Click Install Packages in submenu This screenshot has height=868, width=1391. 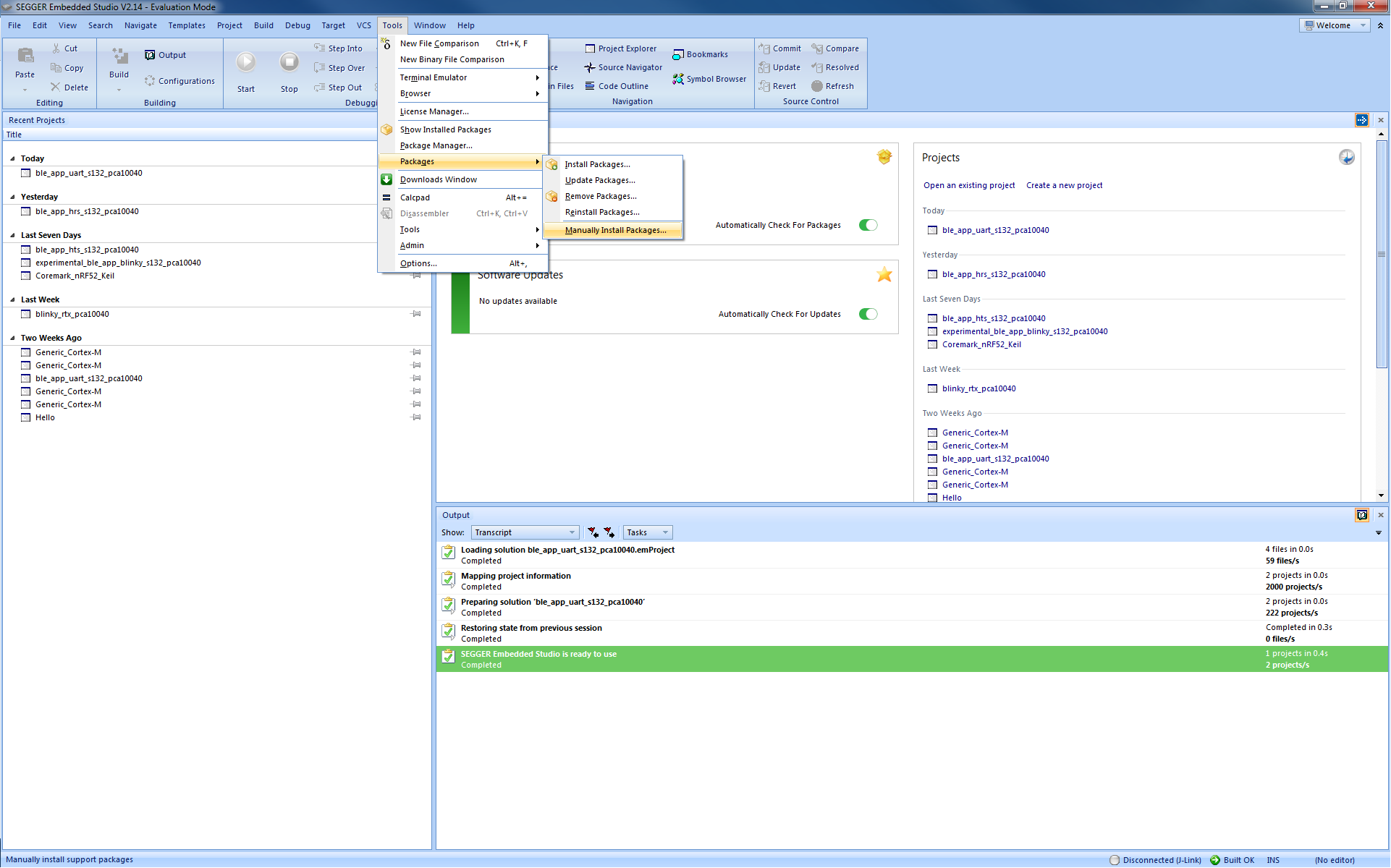point(597,164)
